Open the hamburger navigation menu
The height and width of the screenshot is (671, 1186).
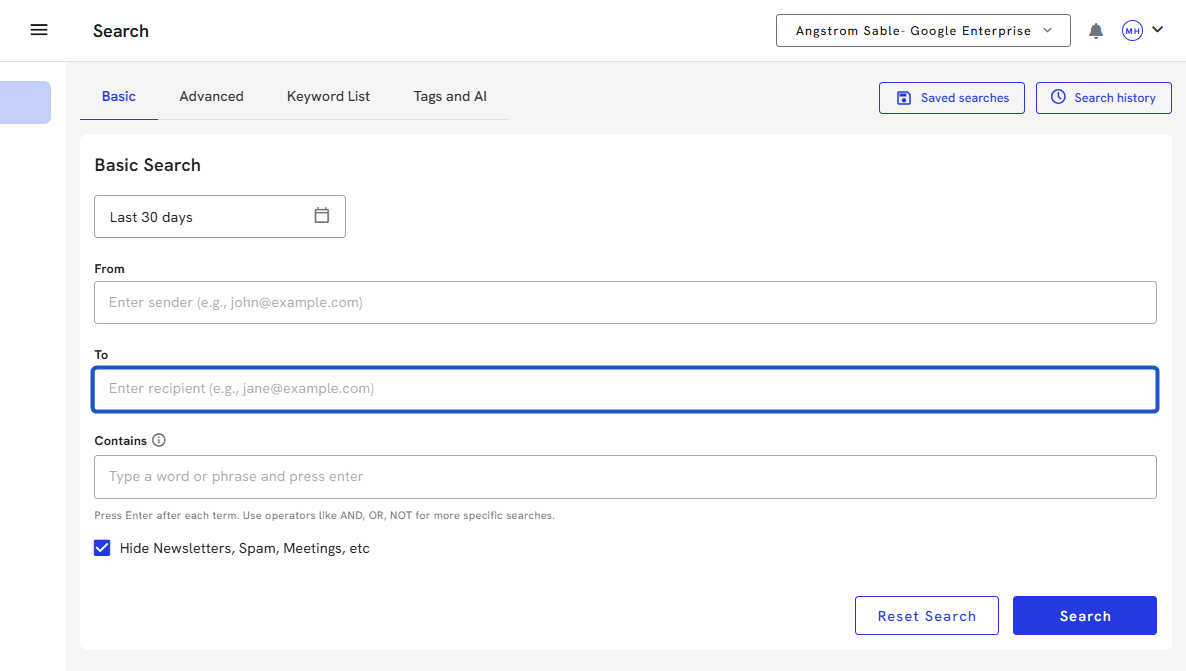[x=39, y=30]
